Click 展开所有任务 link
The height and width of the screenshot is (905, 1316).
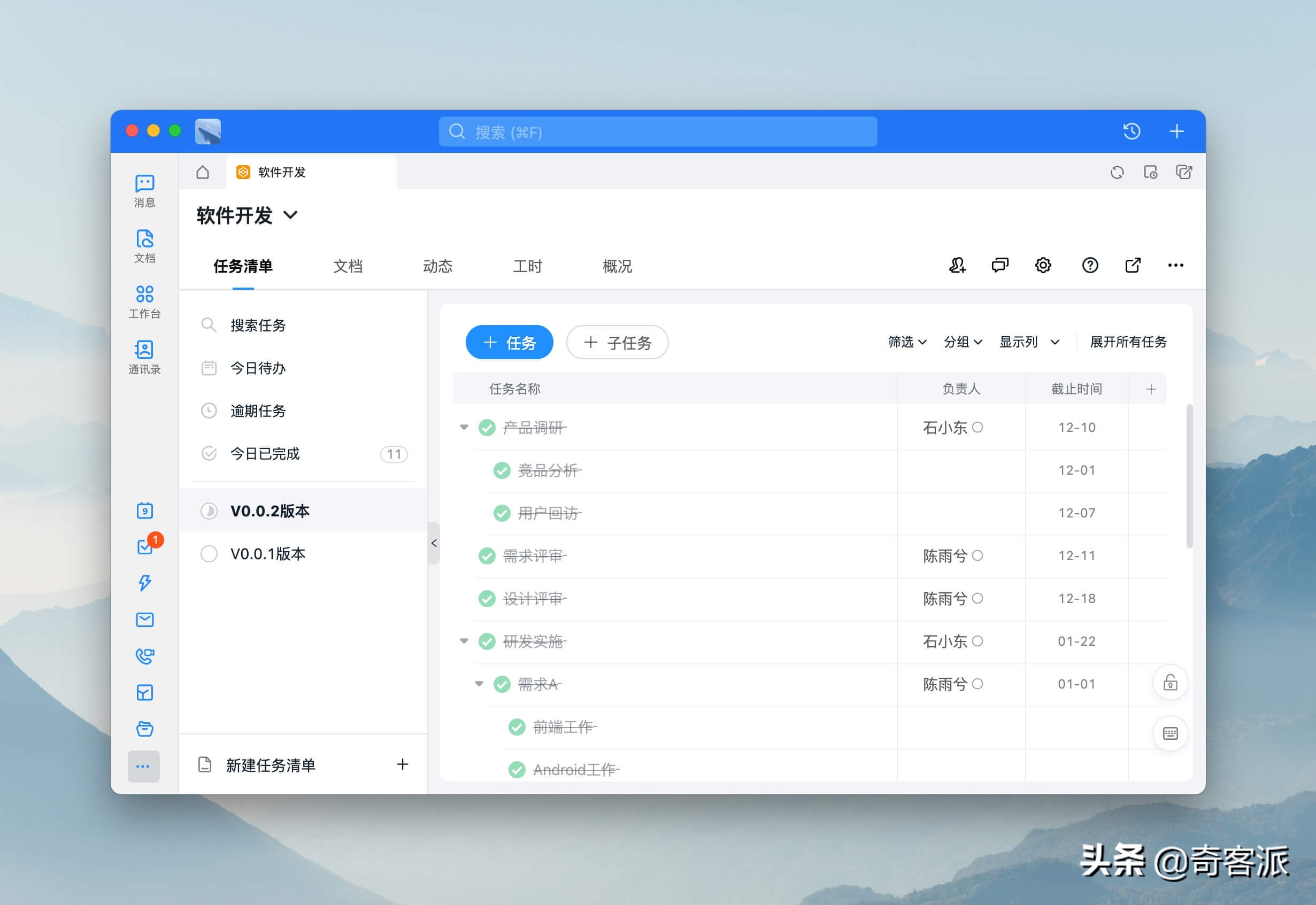1128,342
